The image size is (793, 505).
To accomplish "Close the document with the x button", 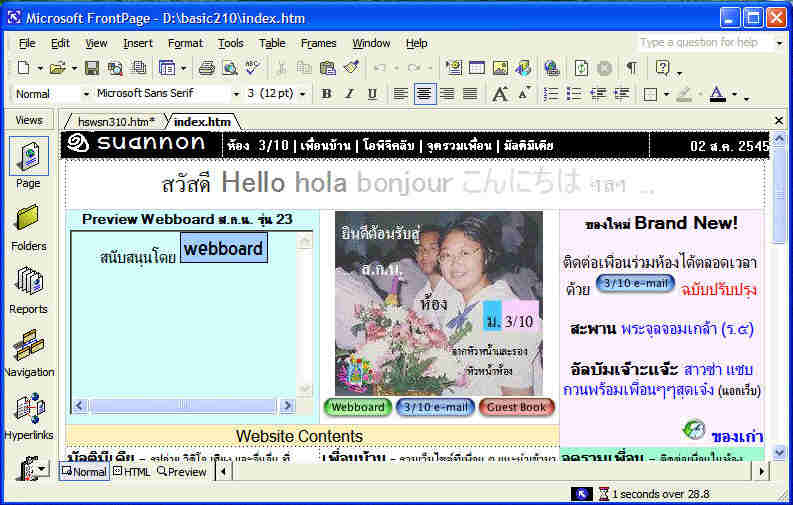I will click(779, 121).
